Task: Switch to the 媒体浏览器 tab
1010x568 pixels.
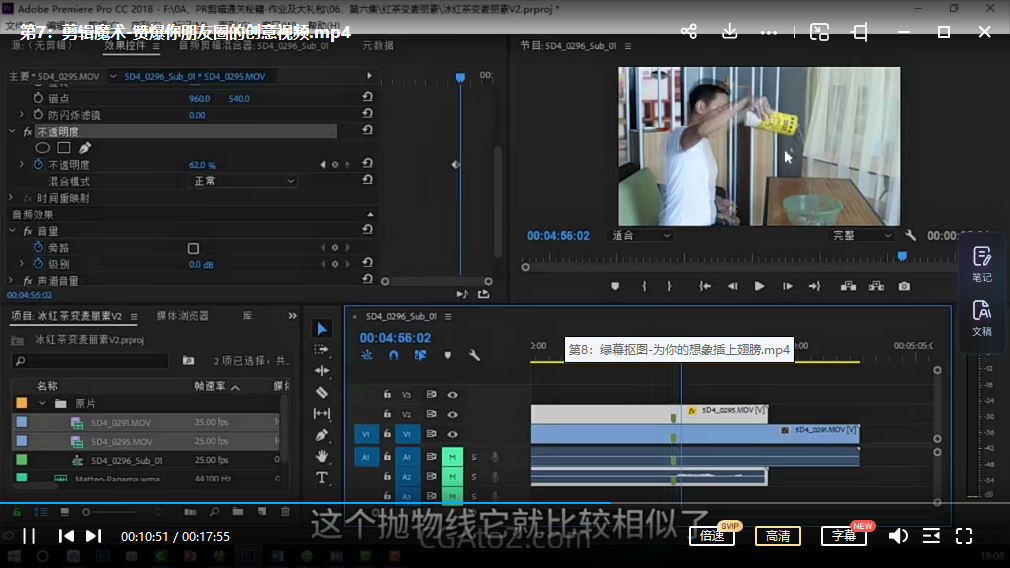Action: pos(183,316)
